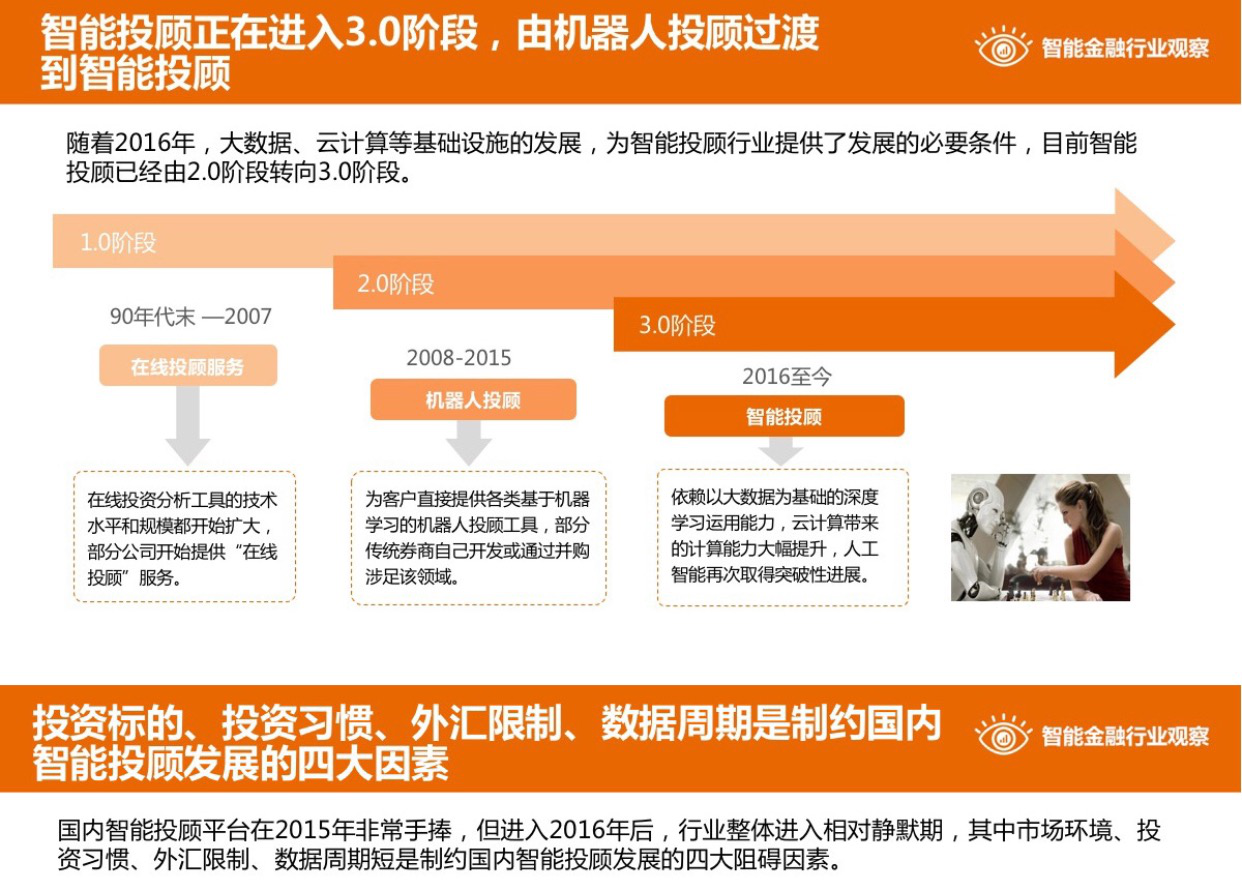The image size is (1242, 881).
Task: Select the 机器人投顾 label box
Action: (473, 400)
